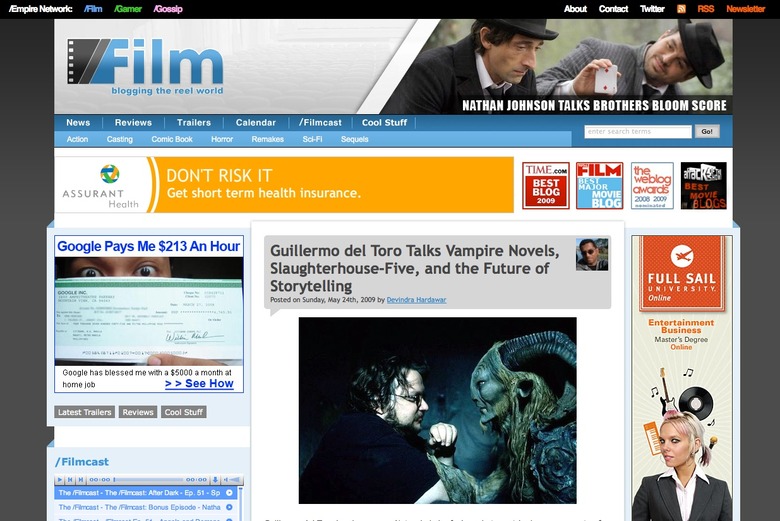Screen dimensions: 780x521
Task: Open the News navigation tab
Action: (x=78, y=122)
